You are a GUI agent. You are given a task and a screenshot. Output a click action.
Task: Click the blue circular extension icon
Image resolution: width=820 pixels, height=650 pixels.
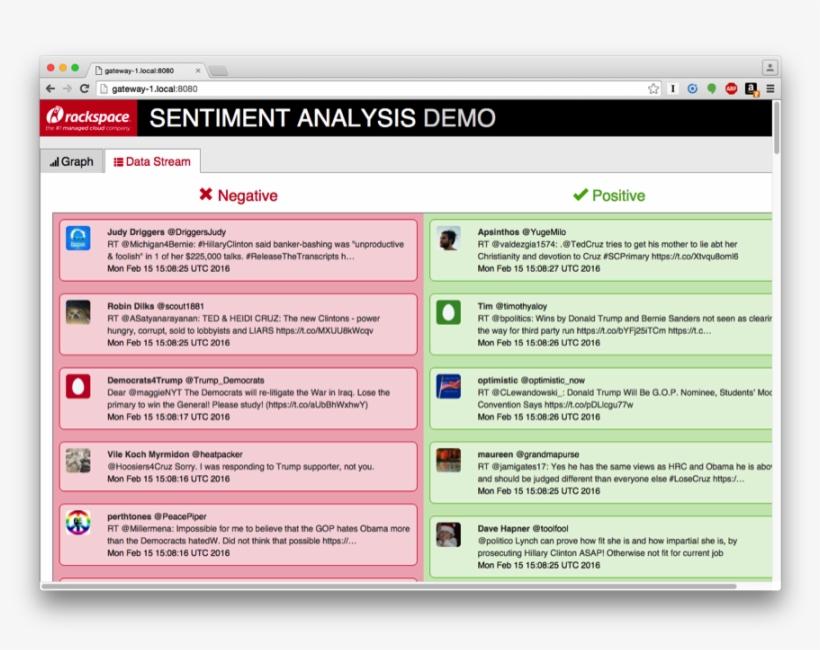coord(692,88)
